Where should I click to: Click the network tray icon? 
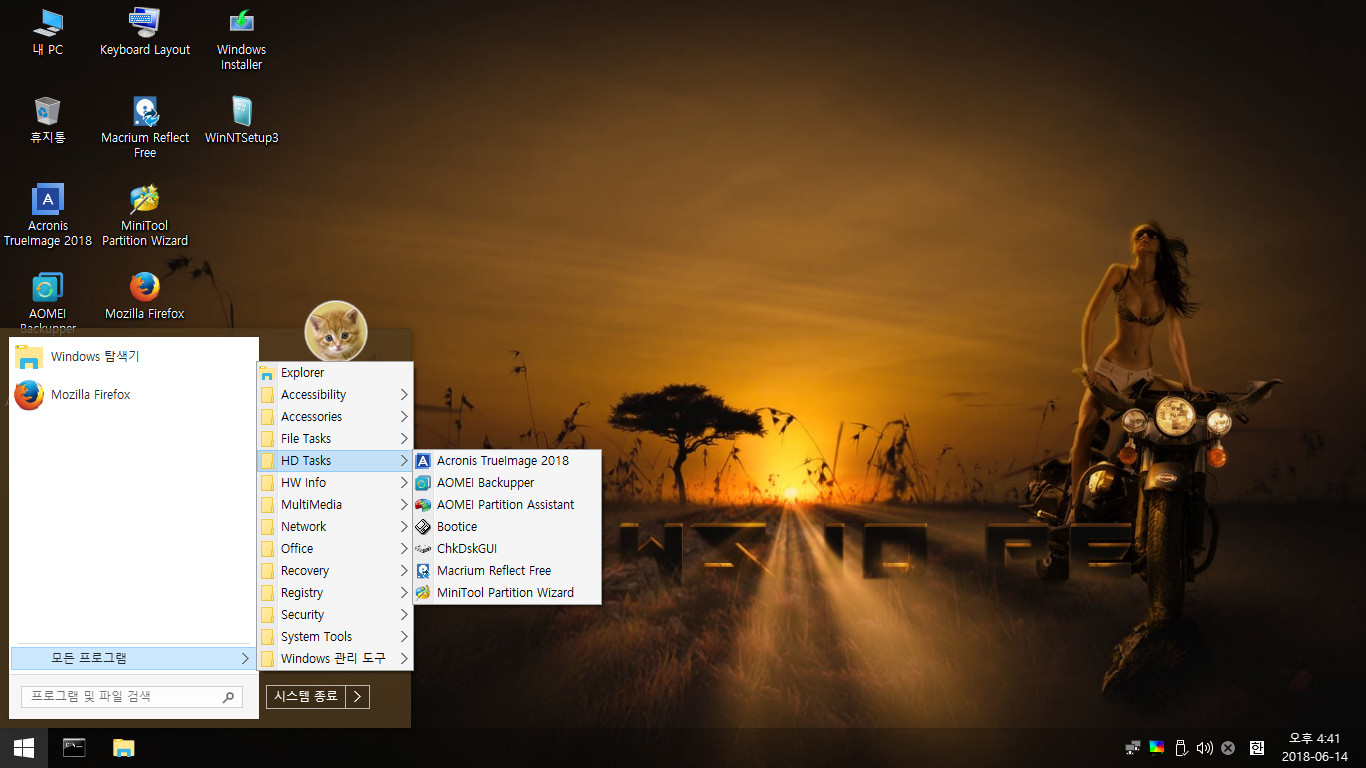tap(1133, 747)
